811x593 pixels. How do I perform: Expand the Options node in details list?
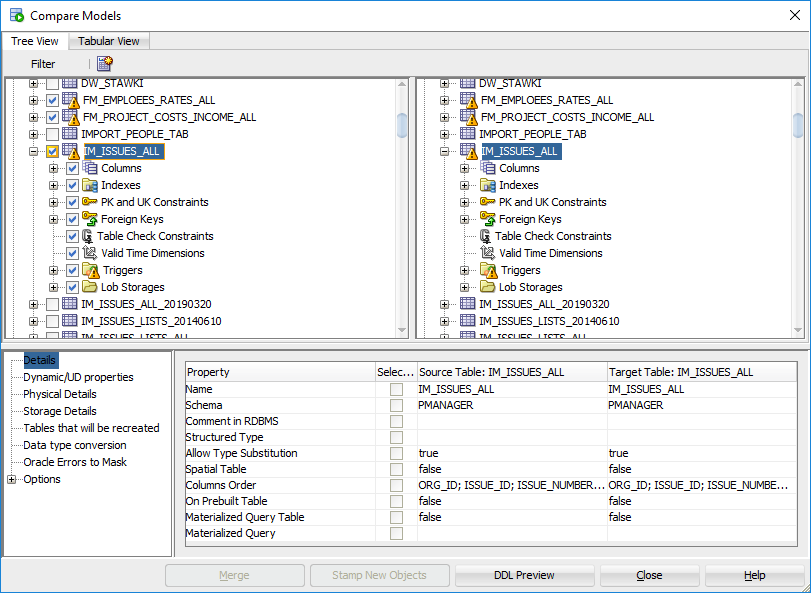pos(12,479)
